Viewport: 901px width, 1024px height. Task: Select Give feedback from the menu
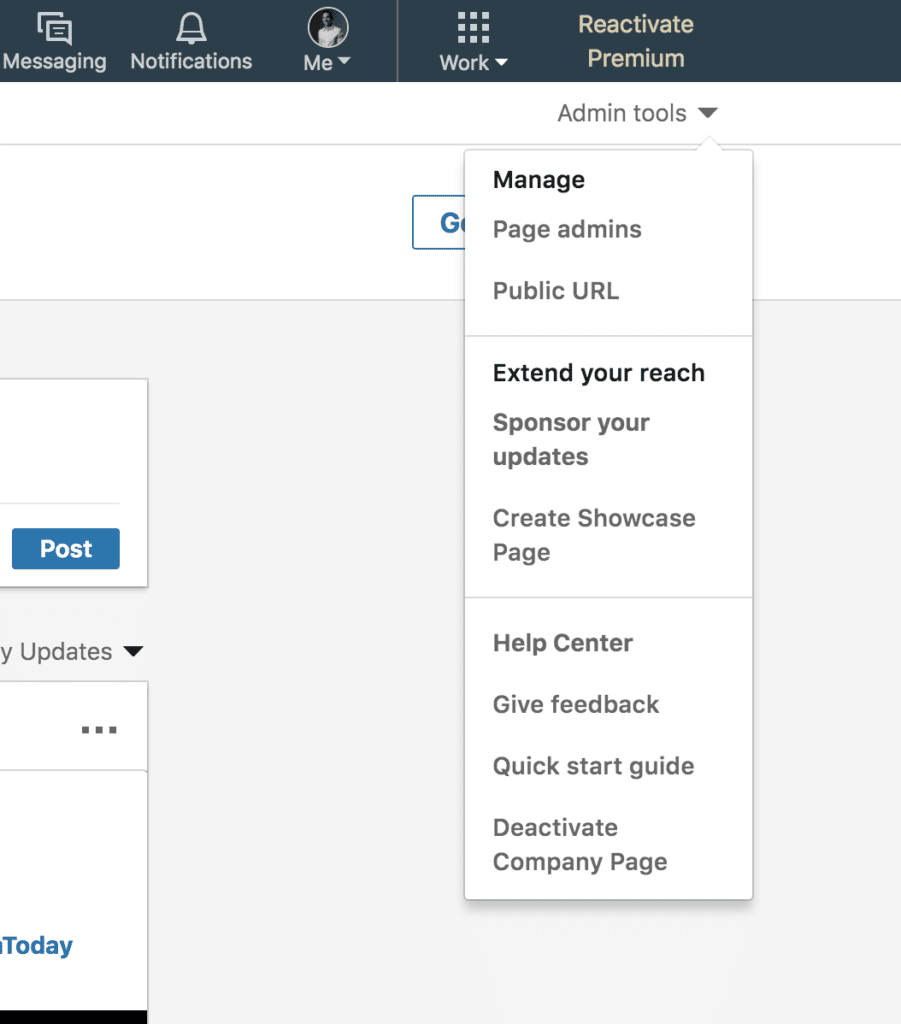click(x=576, y=704)
